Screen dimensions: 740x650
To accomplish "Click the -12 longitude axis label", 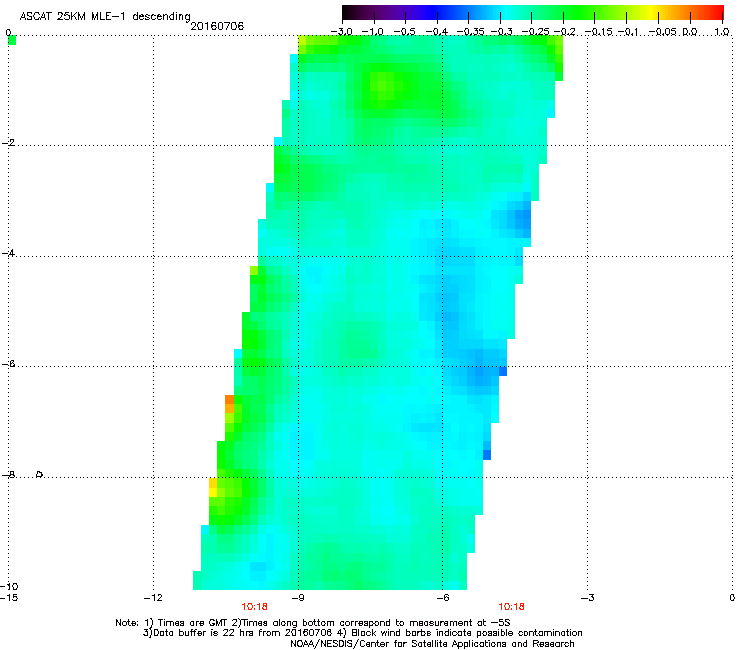I will 153,598.
